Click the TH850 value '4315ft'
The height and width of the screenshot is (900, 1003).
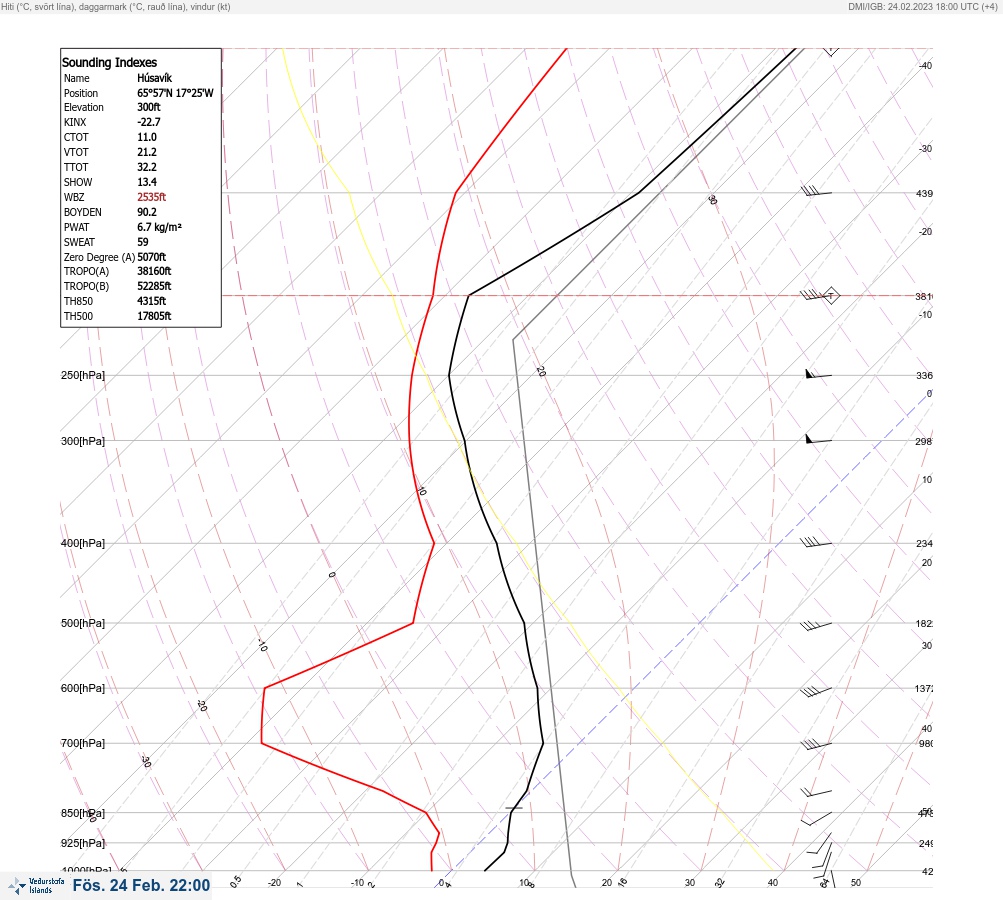[x=152, y=301]
